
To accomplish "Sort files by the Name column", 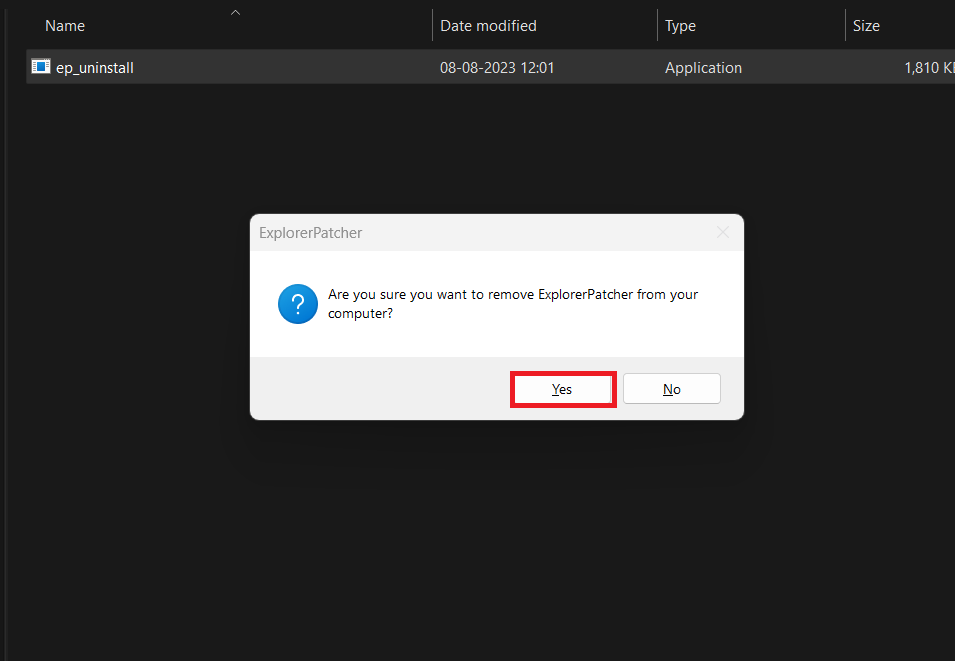I will [x=64, y=25].
